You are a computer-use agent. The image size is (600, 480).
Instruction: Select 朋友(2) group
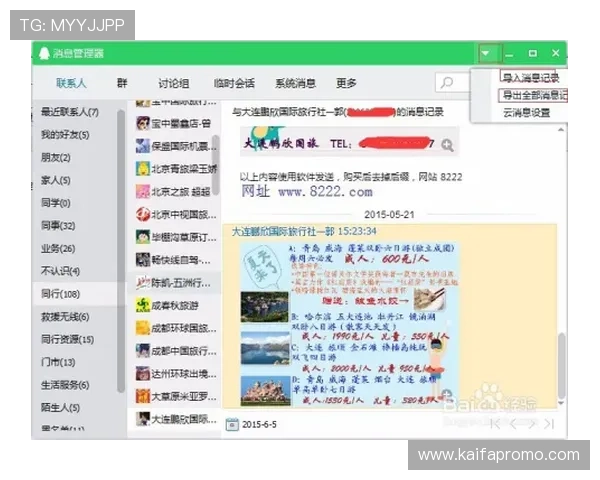(55, 157)
